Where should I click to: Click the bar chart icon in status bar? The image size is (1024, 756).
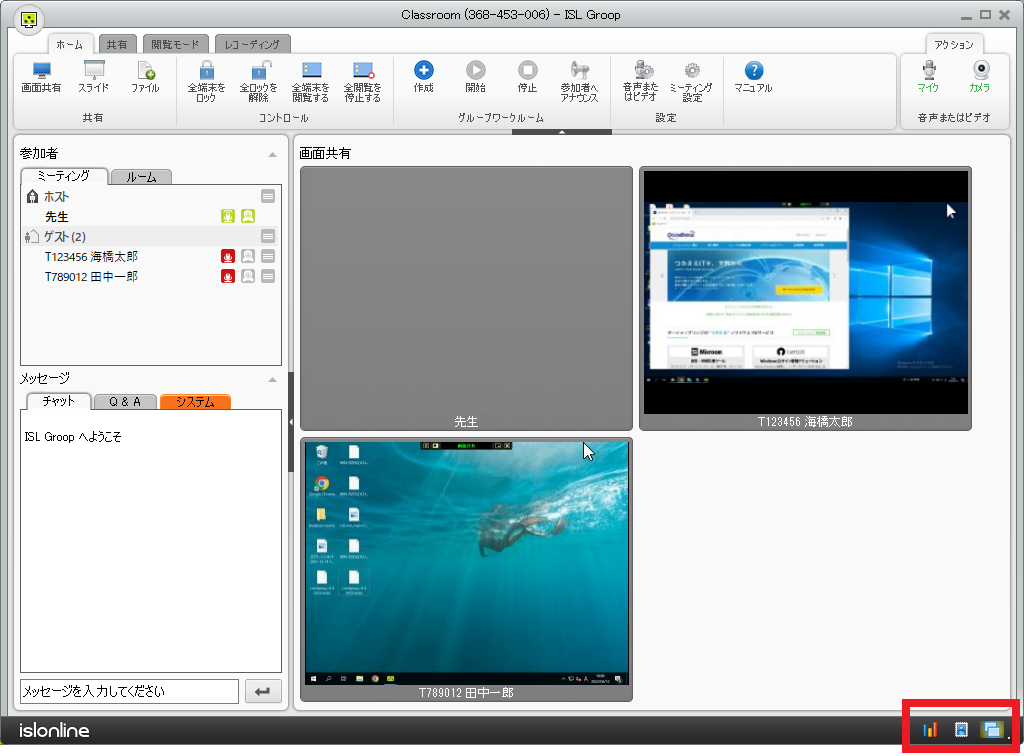930,730
